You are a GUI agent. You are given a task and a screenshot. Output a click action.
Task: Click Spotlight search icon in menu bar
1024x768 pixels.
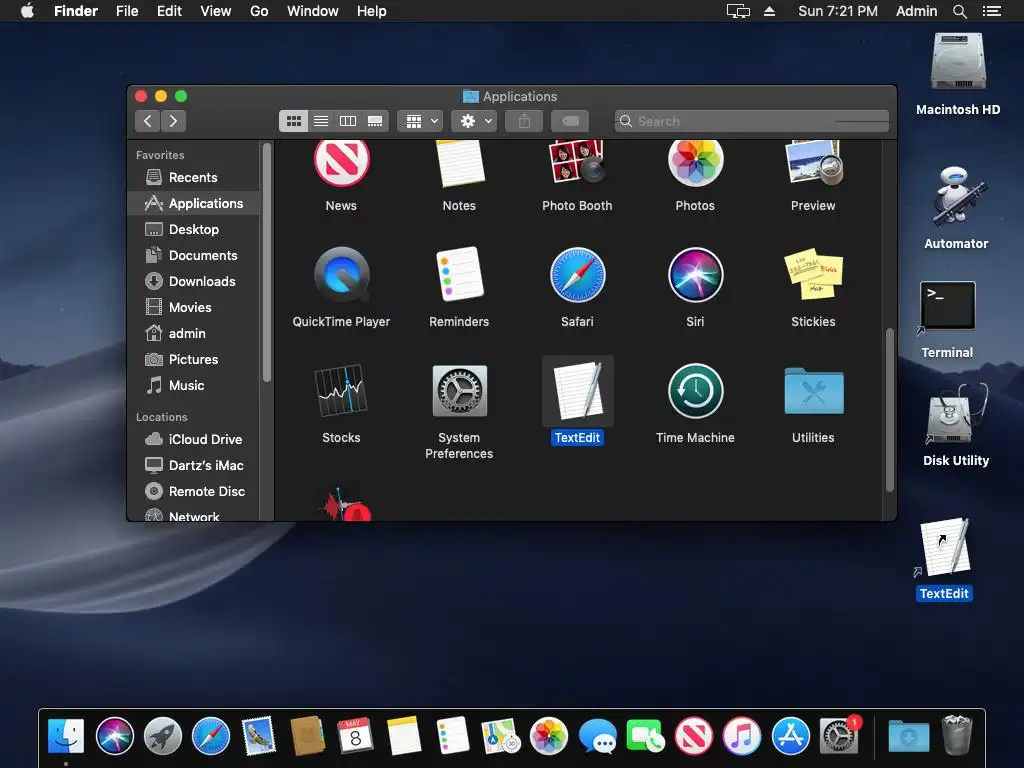(959, 11)
